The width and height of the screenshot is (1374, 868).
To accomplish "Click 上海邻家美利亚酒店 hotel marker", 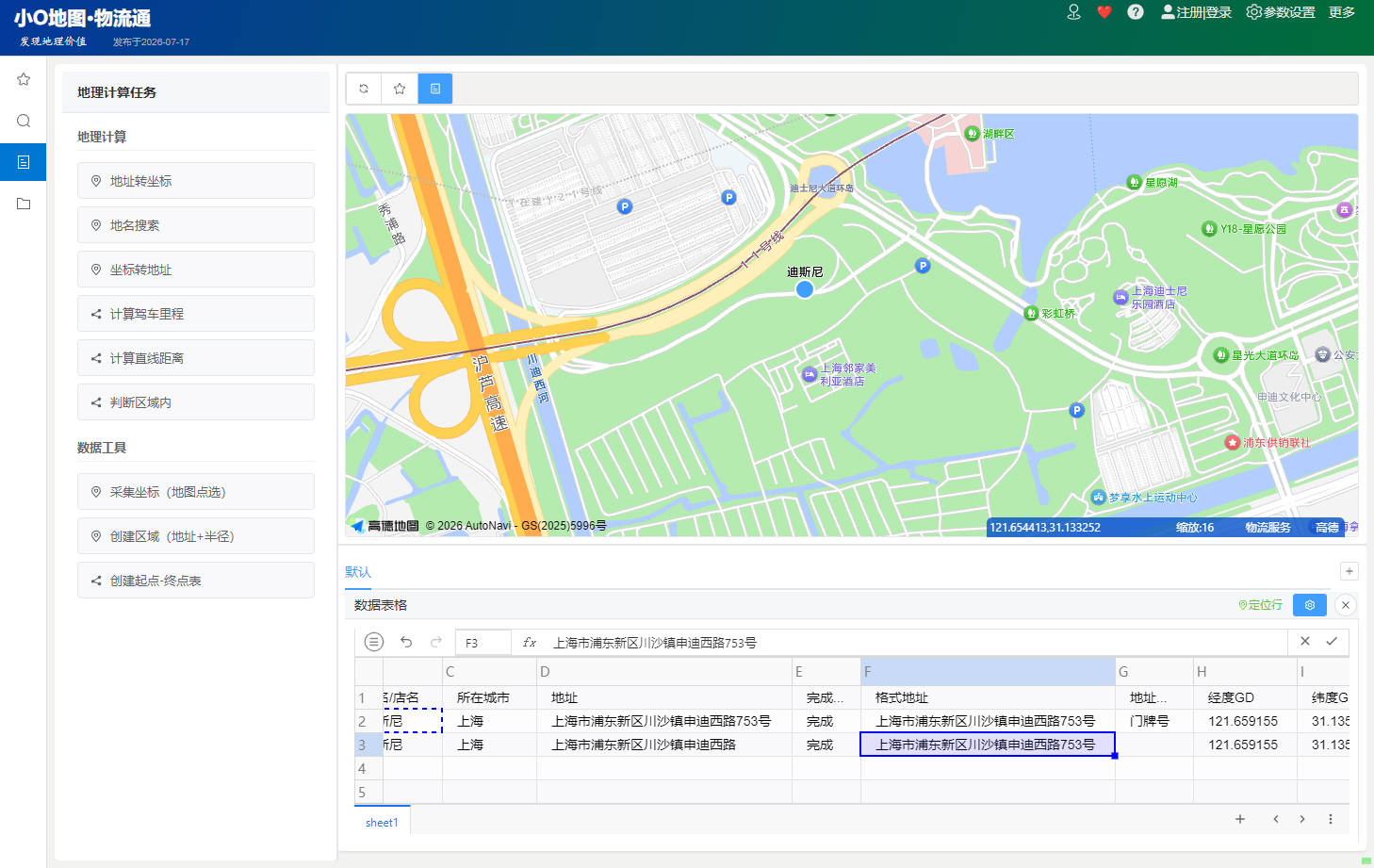I will pyautogui.click(x=810, y=375).
